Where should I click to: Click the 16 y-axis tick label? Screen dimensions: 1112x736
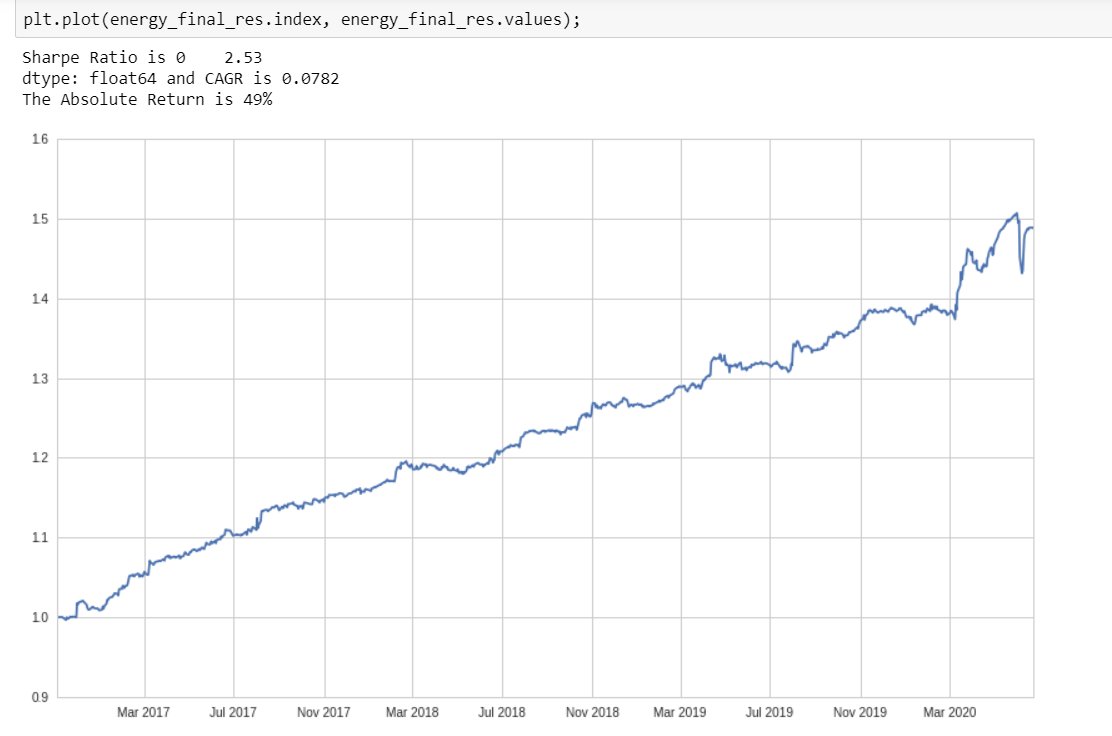(39, 138)
